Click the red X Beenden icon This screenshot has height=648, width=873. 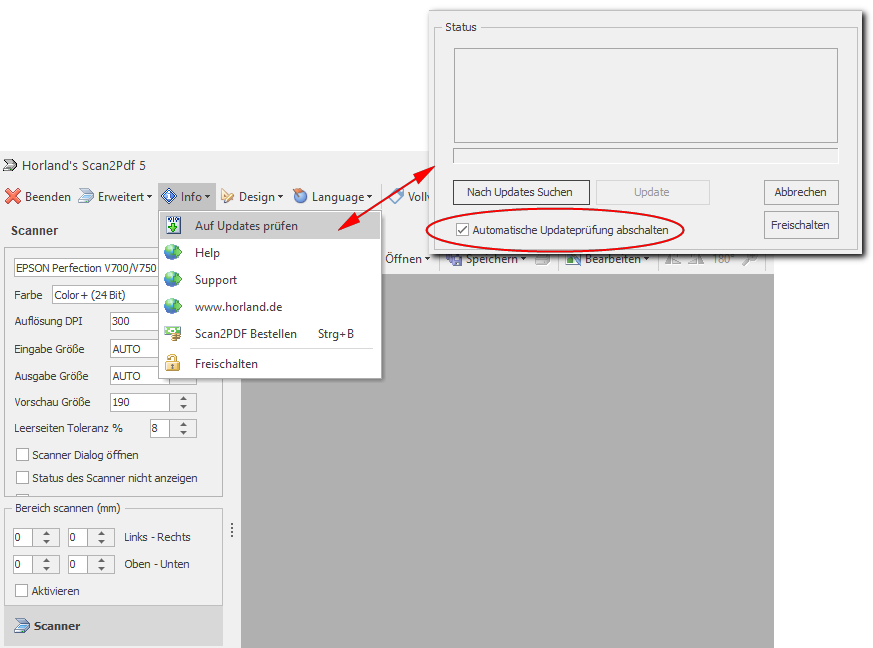tap(13, 197)
